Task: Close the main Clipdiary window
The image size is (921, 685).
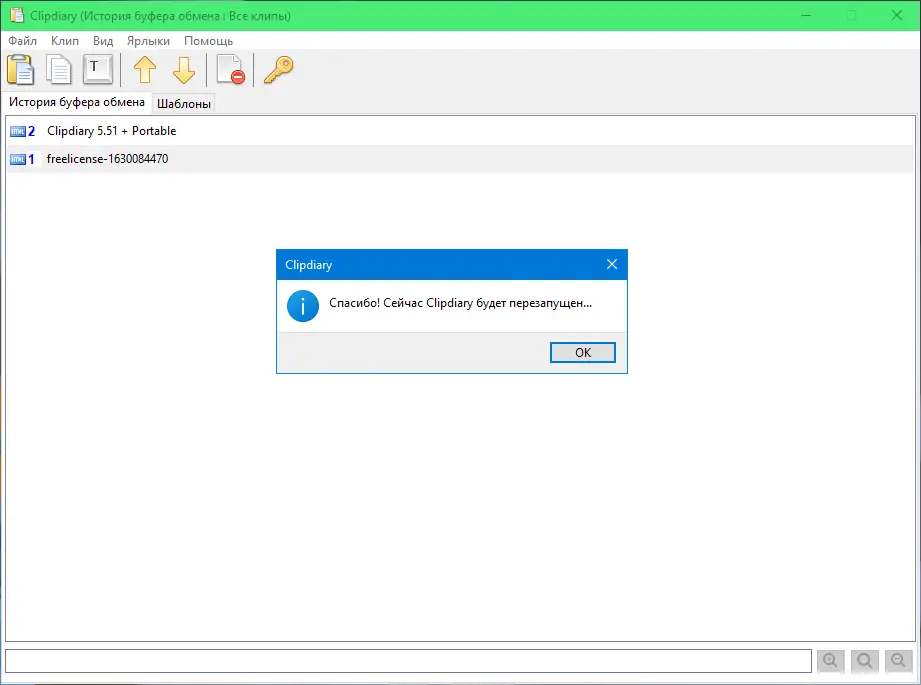Action: pos(897,15)
